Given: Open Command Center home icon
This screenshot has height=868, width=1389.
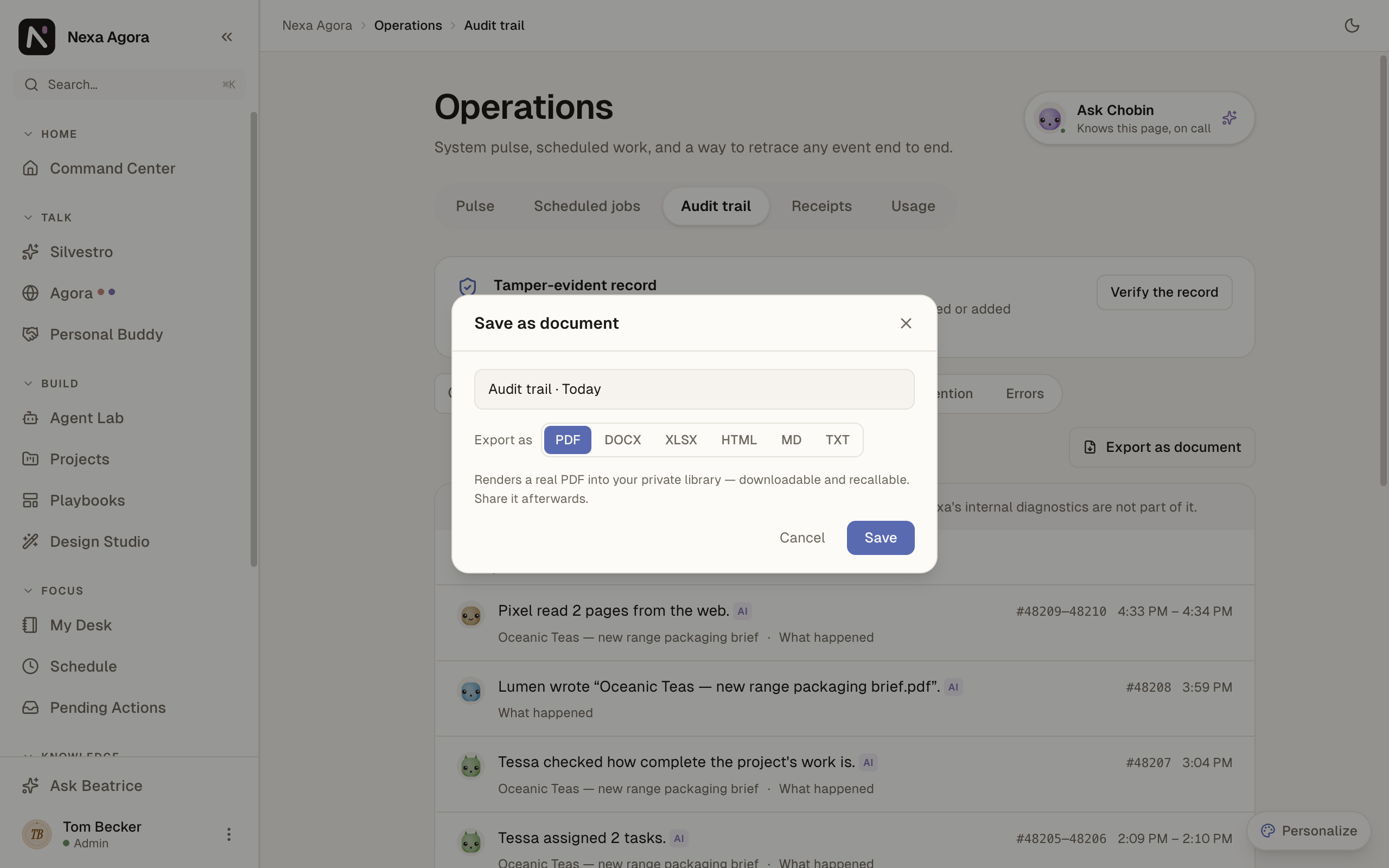Looking at the screenshot, I should (x=30, y=168).
